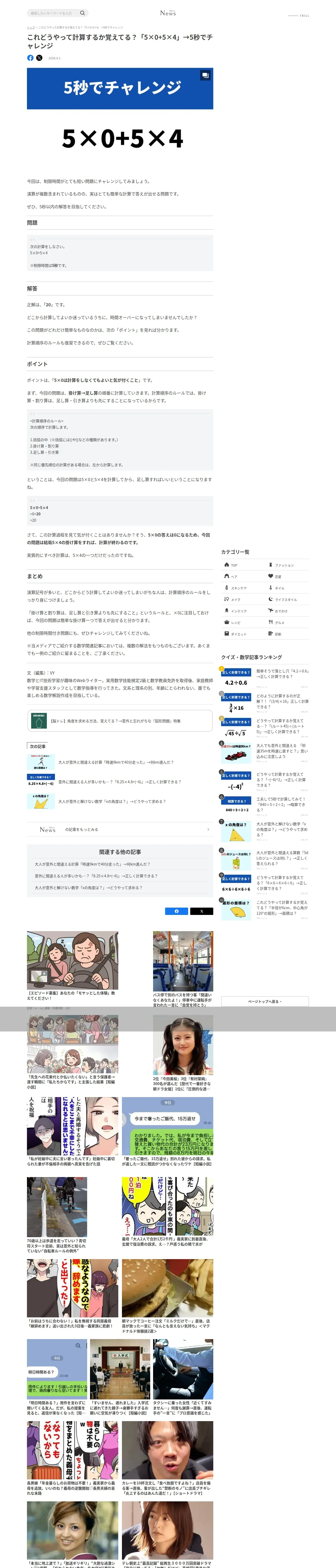Viewport: 336px width, 1568px height.
Task: Open the 奢ったご飯代、15万返せ chat screenshot card
Action: (168, 1131)
